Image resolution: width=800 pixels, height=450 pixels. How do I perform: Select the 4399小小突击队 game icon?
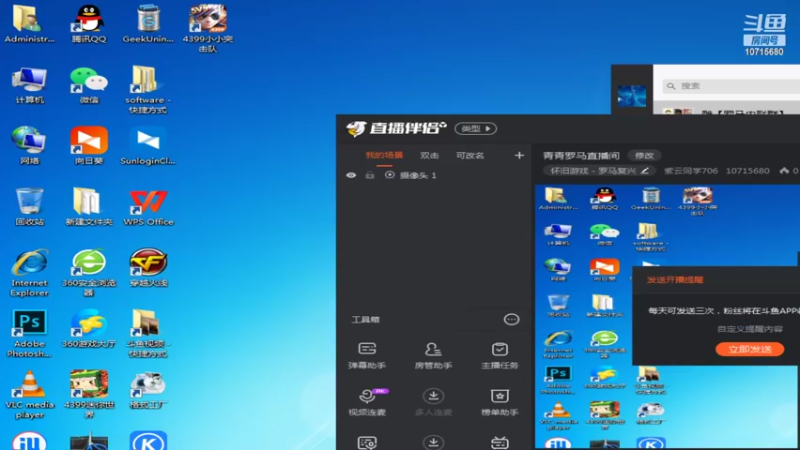click(208, 29)
